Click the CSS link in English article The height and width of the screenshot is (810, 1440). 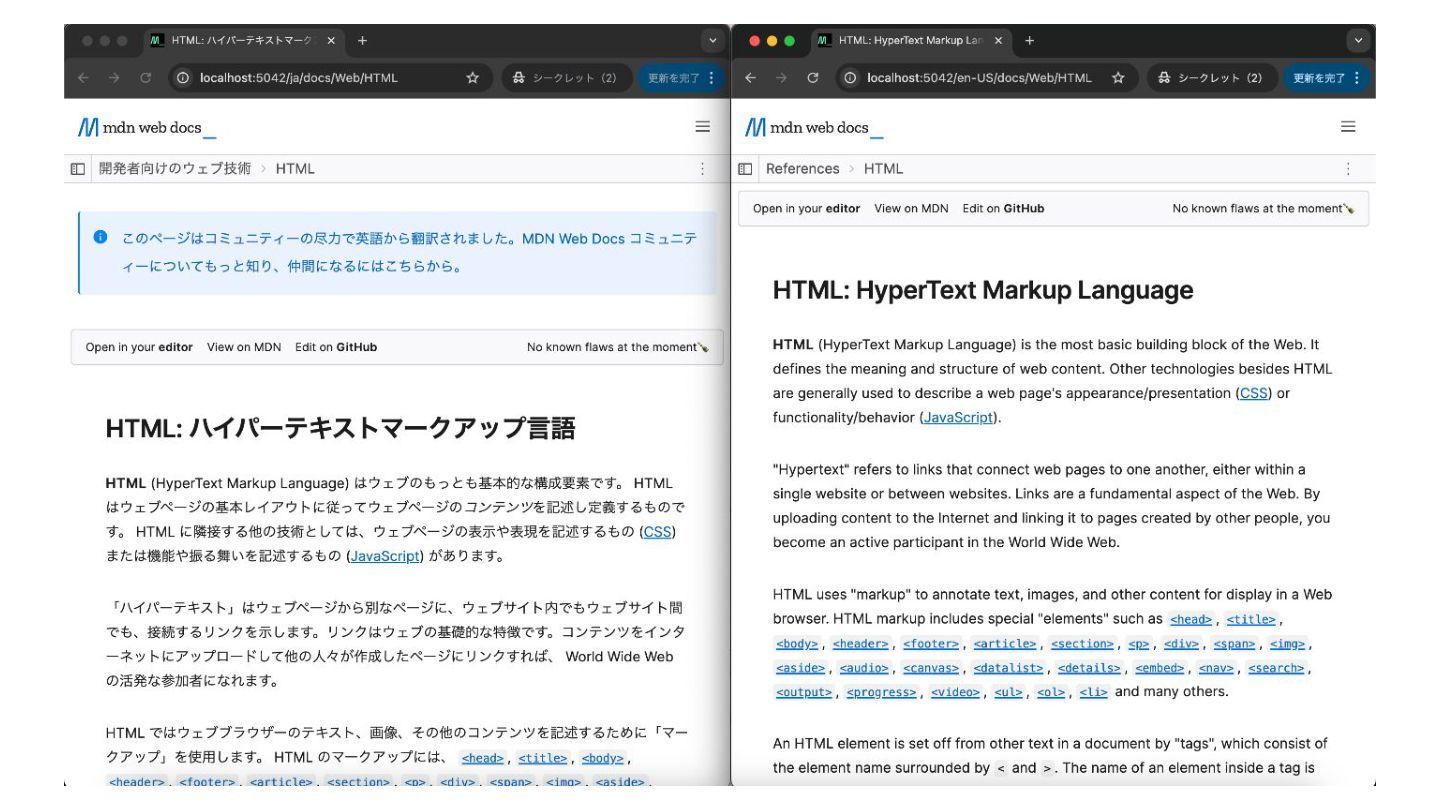click(x=1253, y=393)
